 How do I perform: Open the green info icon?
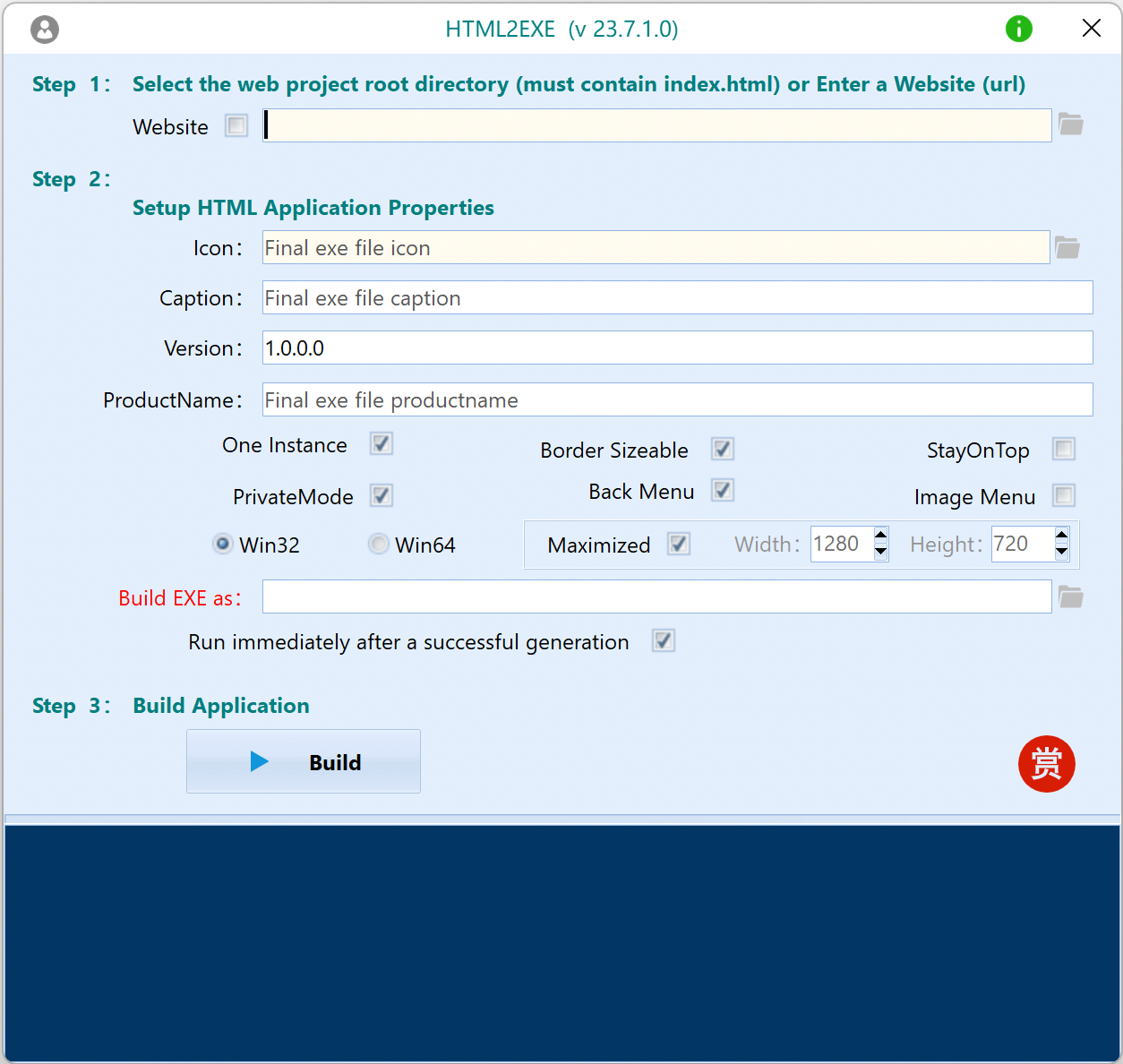(1019, 29)
